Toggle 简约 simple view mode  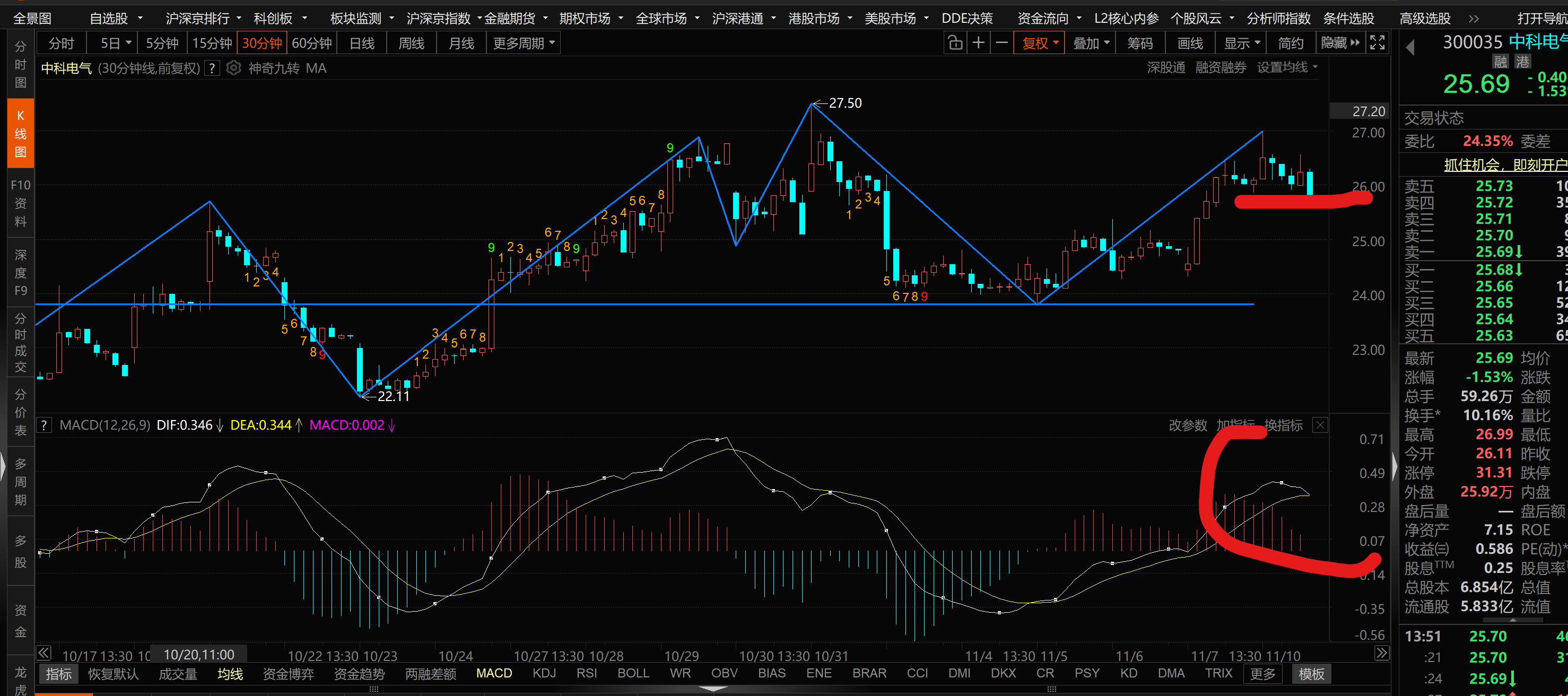[x=1291, y=43]
